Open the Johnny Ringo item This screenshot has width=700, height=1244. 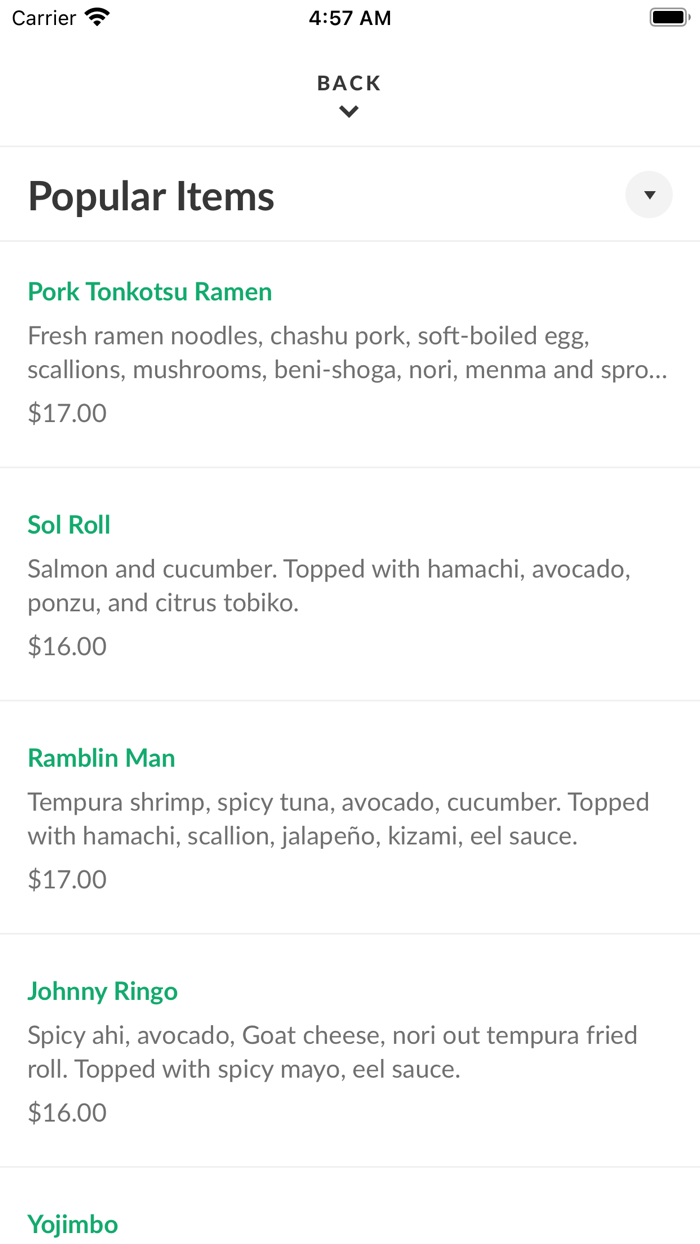coord(102,990)
